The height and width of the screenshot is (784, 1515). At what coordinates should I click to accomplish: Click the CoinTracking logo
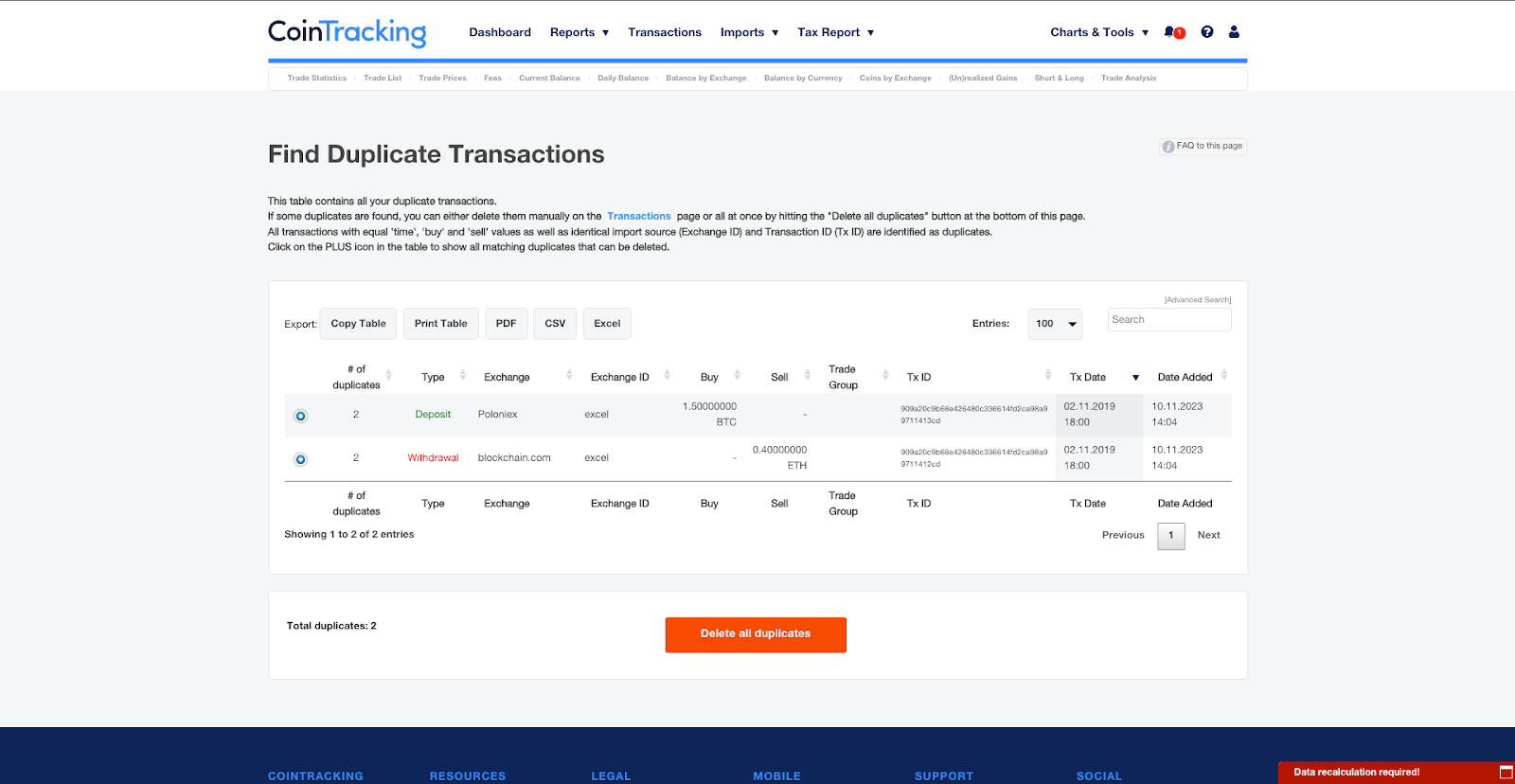(347, 32)
